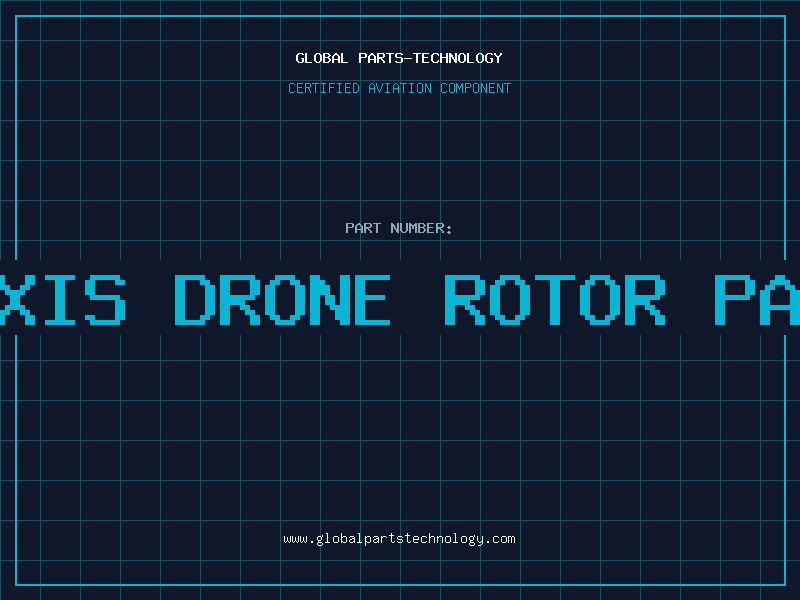The image size is (800, 600).
Task: Click the PART NUMBER: label
Action: [x=398, y=228]
